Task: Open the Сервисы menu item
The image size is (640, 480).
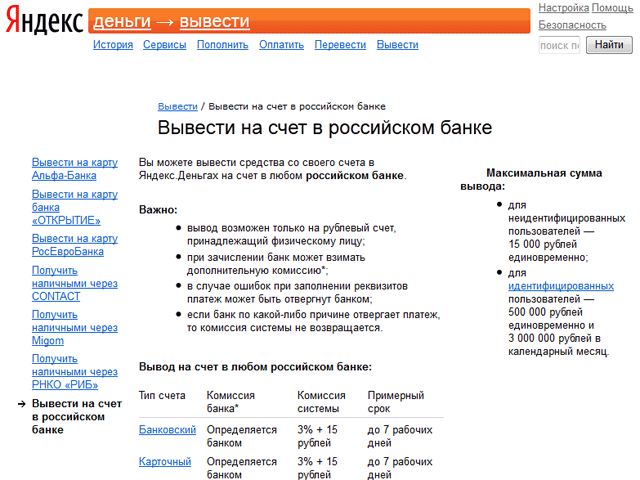Action: [x=164, y=45]
